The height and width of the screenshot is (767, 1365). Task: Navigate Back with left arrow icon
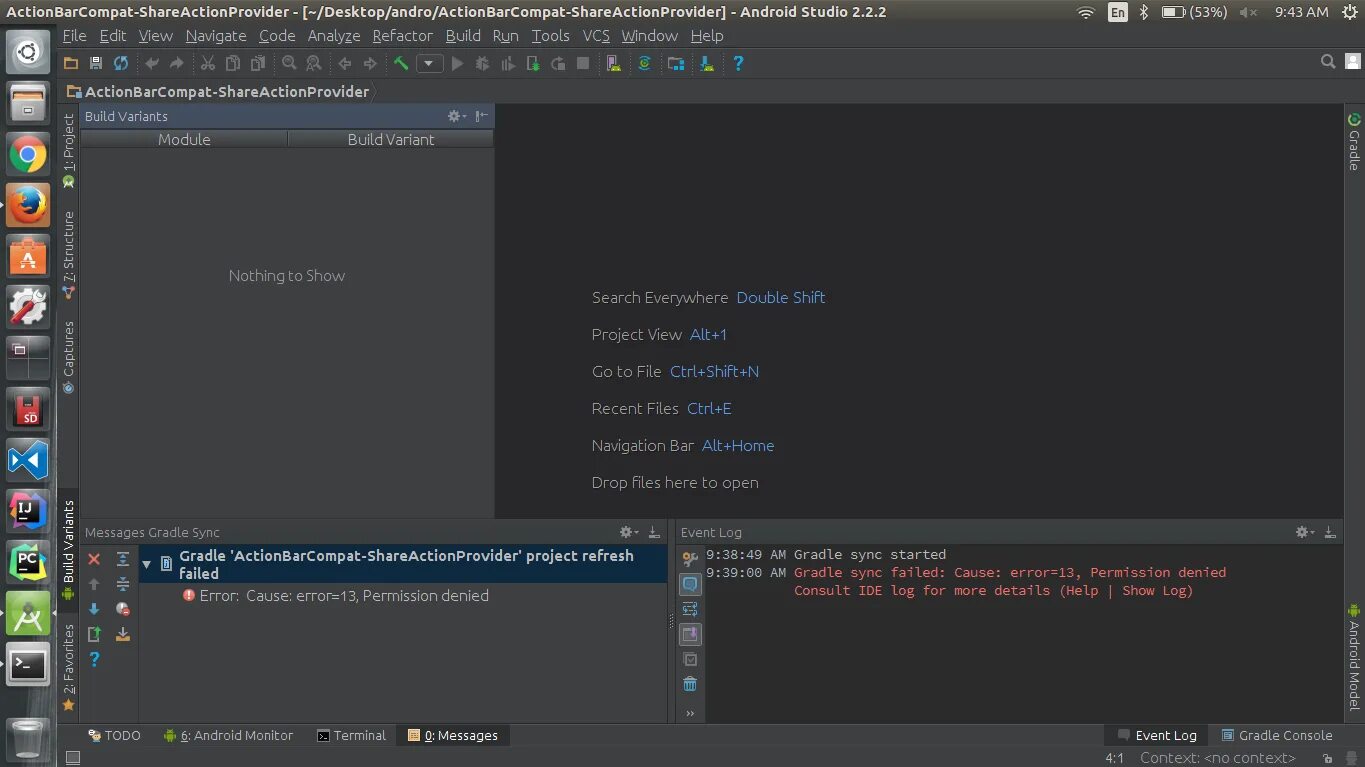345,63
